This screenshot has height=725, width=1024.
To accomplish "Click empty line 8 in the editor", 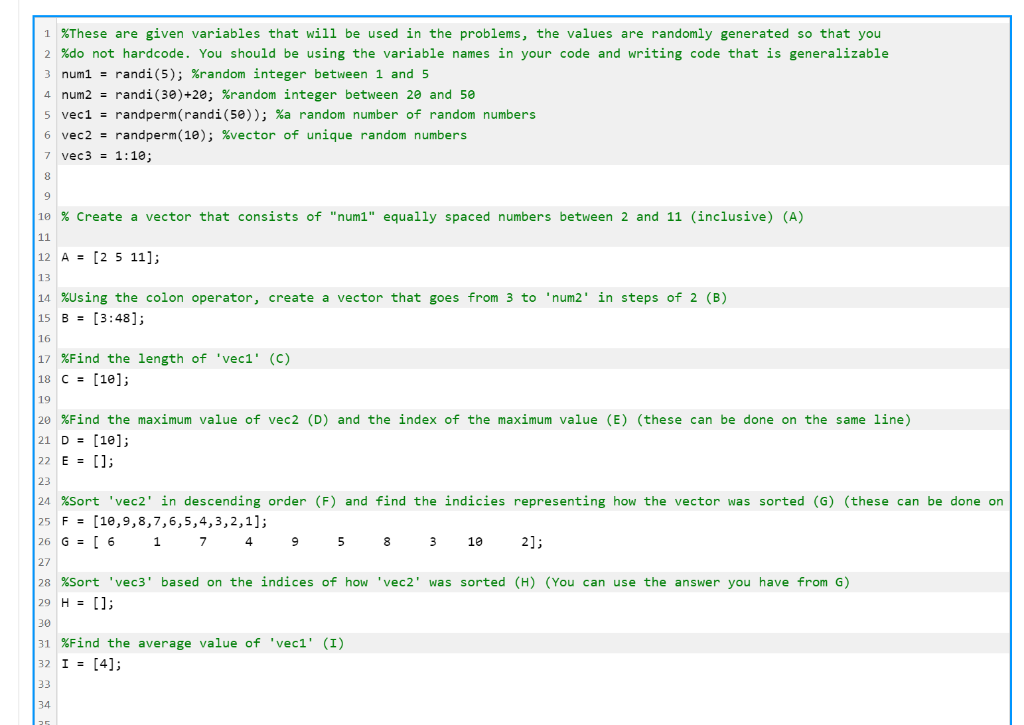I will pyautogui.click(x=200, y=176).
